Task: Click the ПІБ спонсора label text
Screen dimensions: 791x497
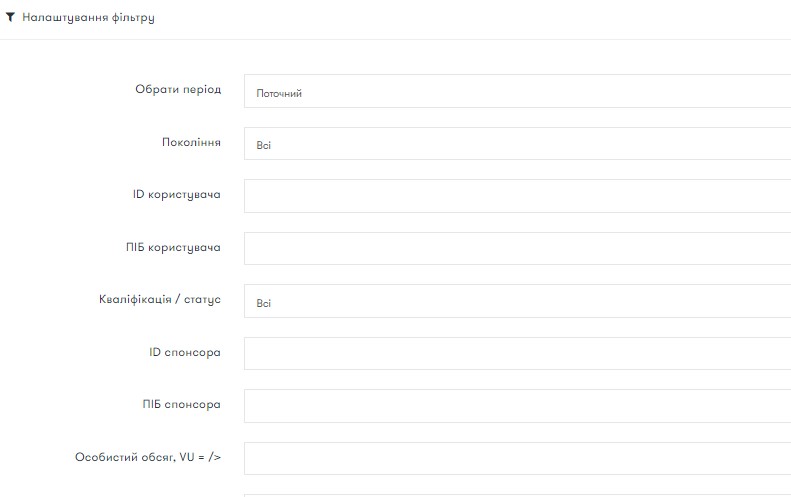Action: pos(182,405)
